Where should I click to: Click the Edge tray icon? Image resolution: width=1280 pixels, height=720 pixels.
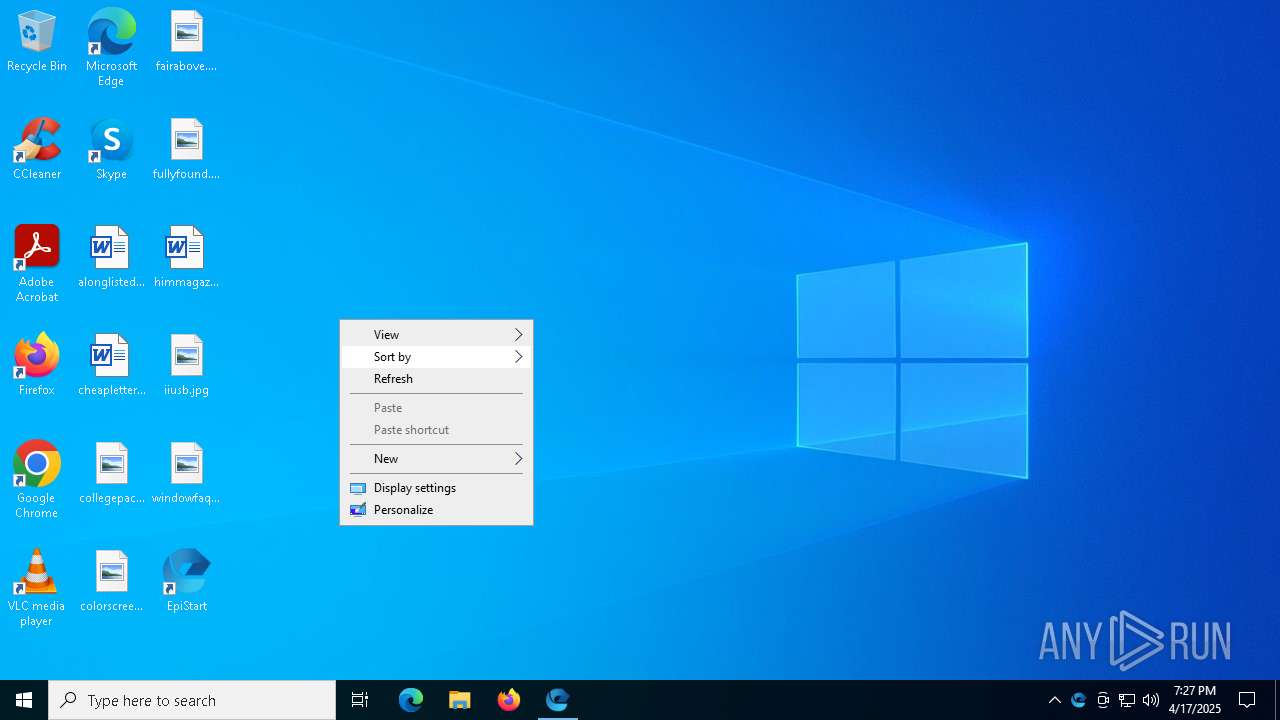1079,700
